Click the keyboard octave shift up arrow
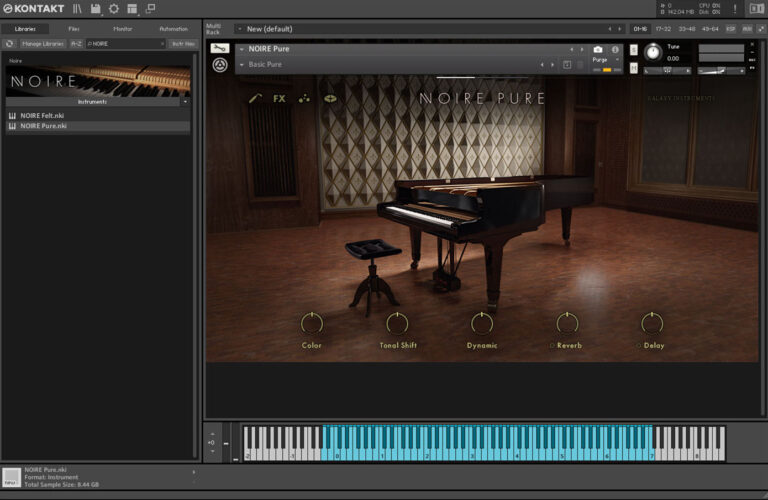768x500 pixels. click(212, 434)
